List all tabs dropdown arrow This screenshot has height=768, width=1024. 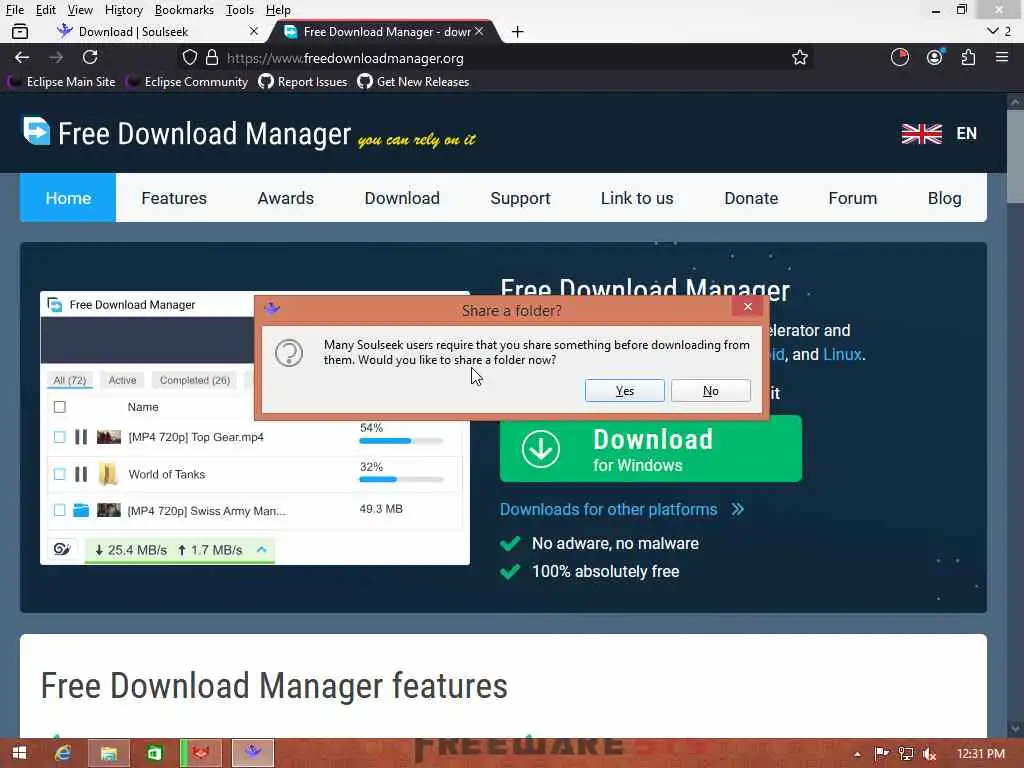[993, 31]
